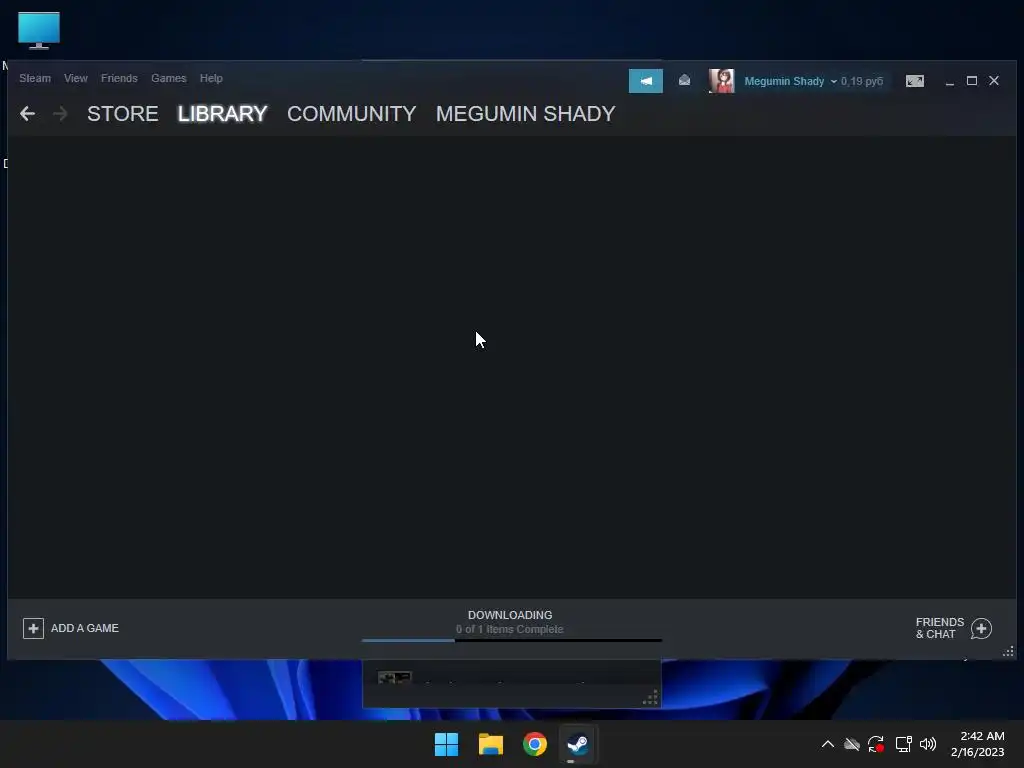Open Google Chrome from the taskbar

coord(534,744)
